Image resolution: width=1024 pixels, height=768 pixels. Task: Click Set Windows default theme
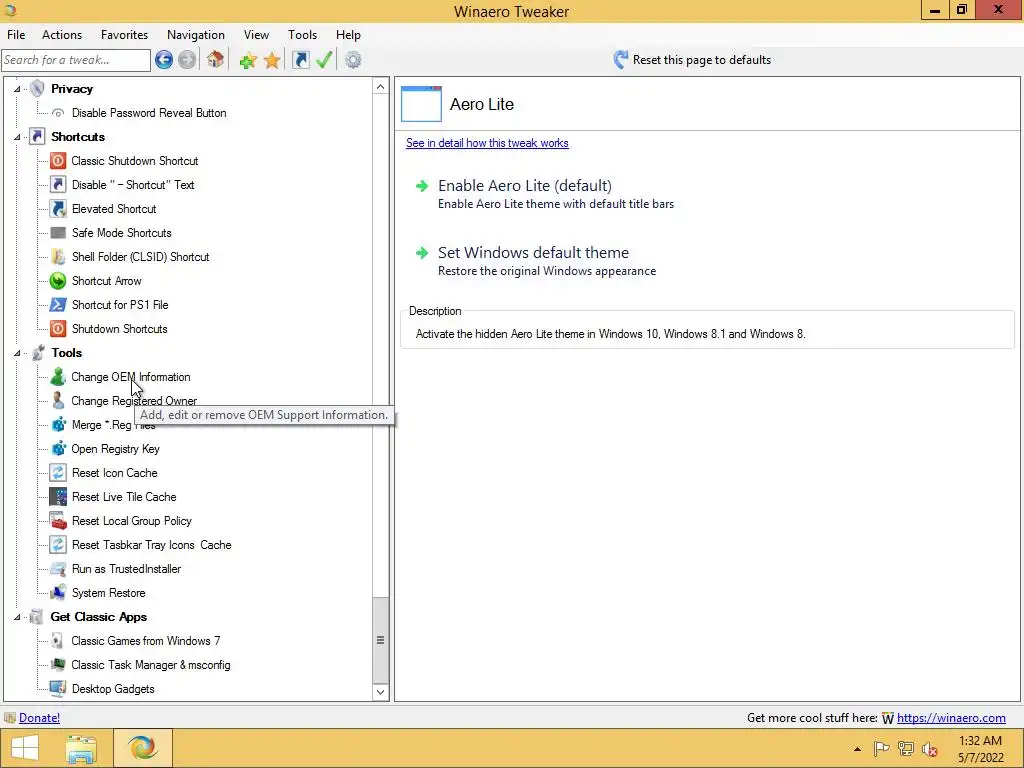point(533,253)
